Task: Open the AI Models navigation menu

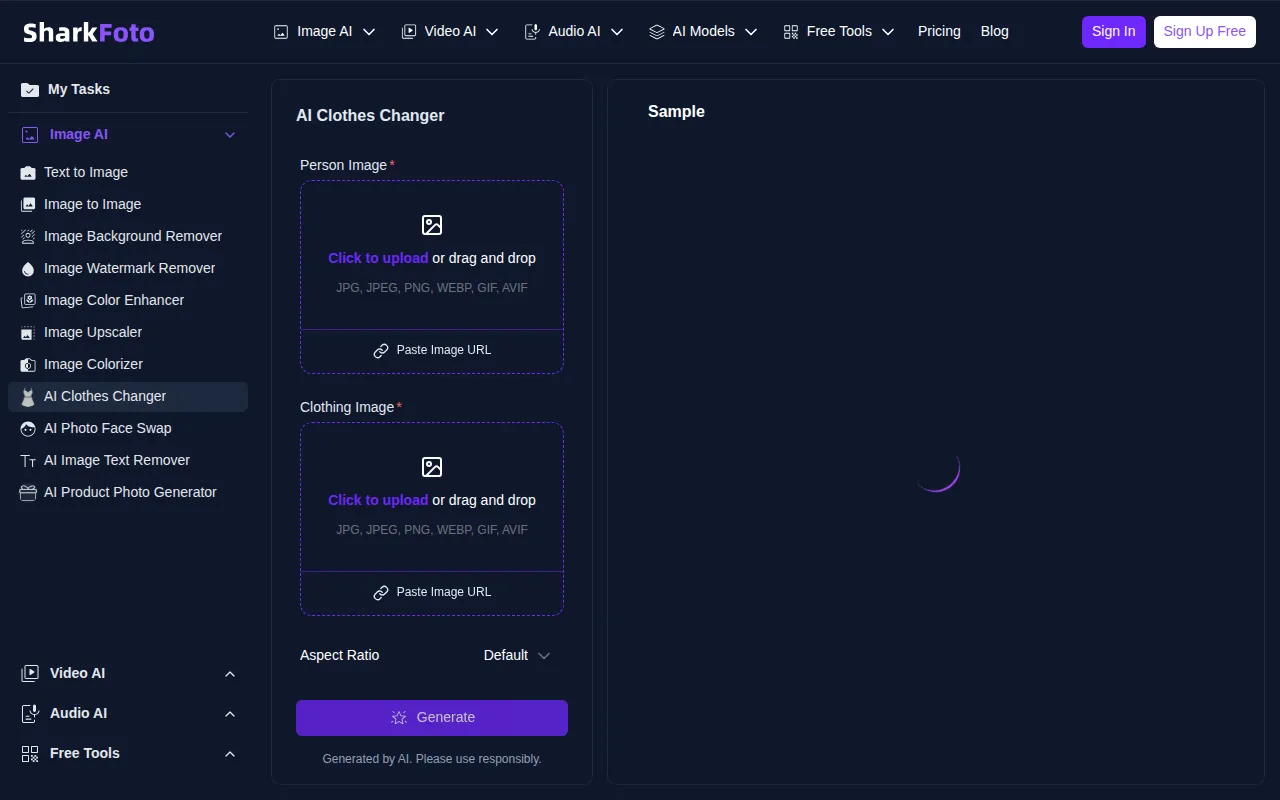Action: click(x=703, y=32)
